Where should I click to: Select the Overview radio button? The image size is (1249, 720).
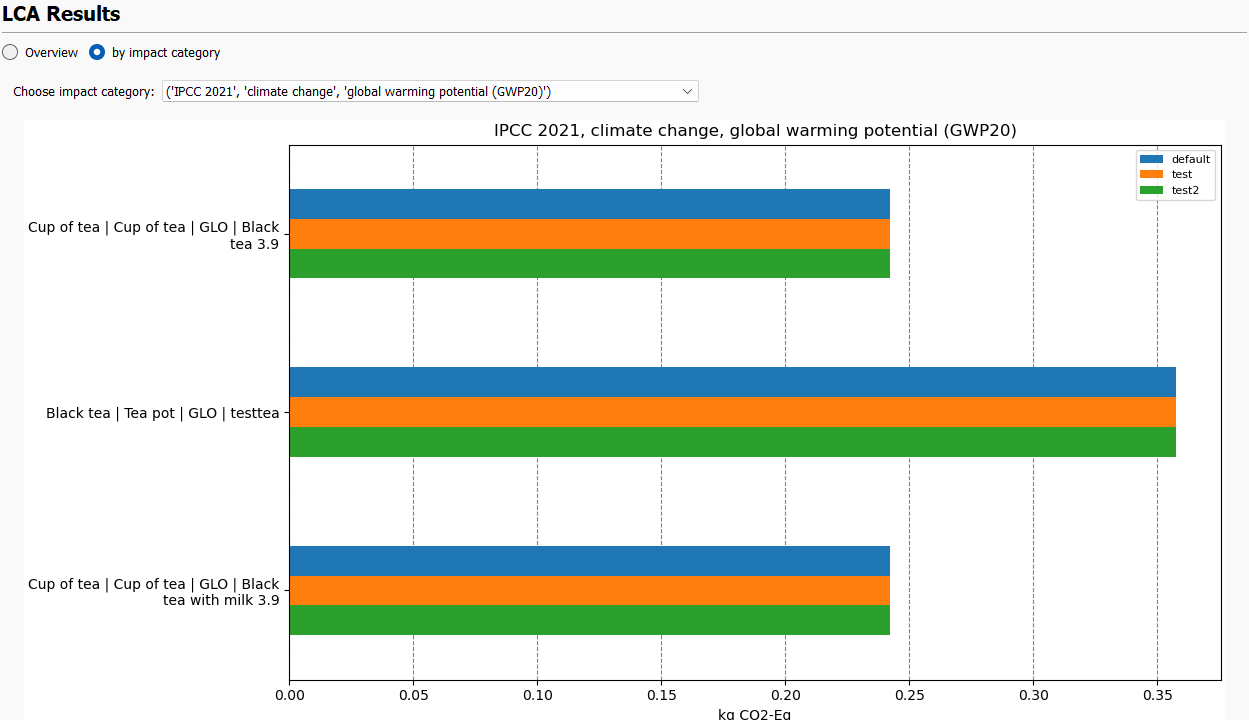pos(10,52)
